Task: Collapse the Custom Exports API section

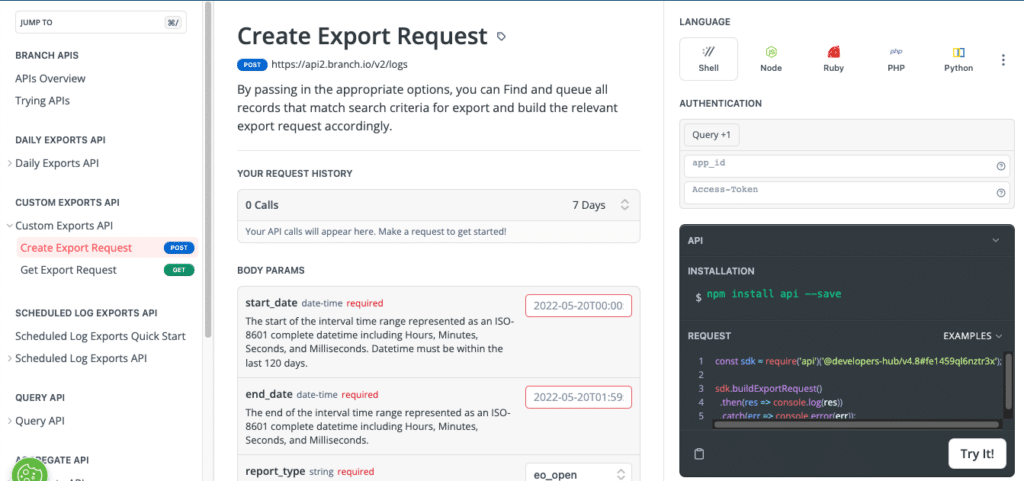Action: click(x=9, y=226)
